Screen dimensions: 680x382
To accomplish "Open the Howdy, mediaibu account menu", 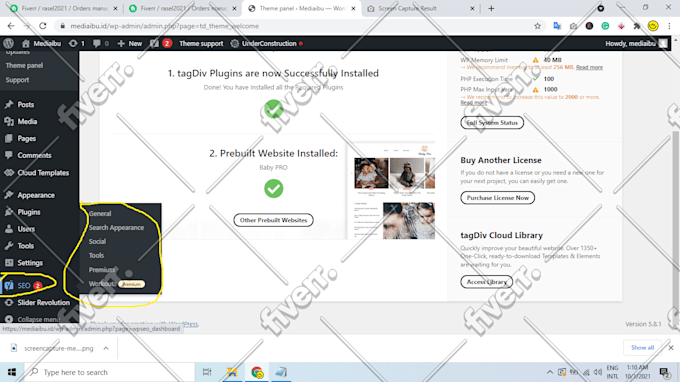I will [x=636, y=43].
